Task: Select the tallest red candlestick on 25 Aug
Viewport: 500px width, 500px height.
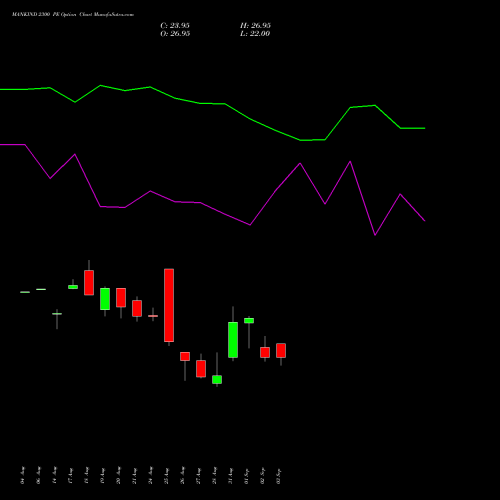Action: [x=169, y=305]
